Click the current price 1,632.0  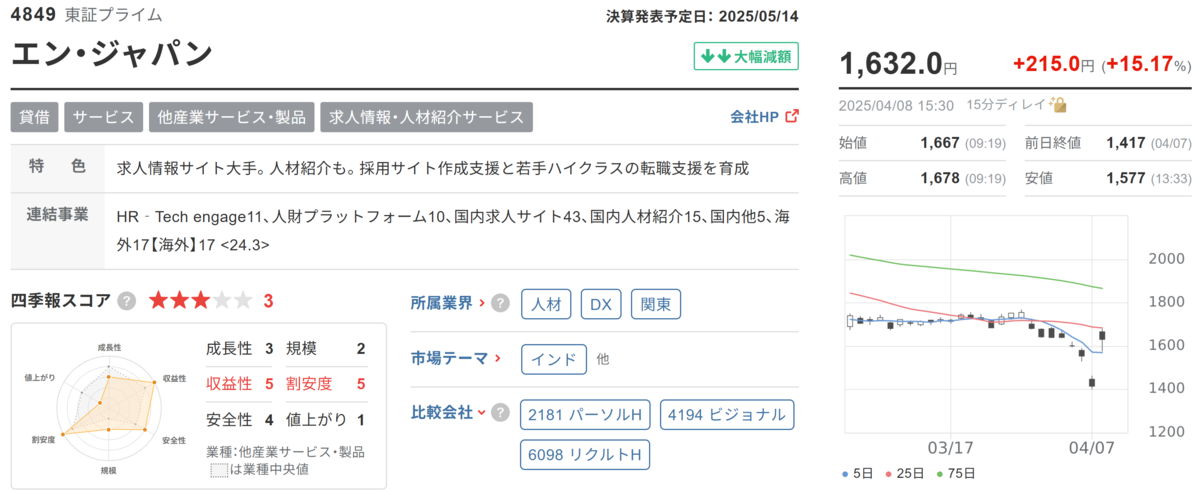pyautogui.click(x=890, y=65)
